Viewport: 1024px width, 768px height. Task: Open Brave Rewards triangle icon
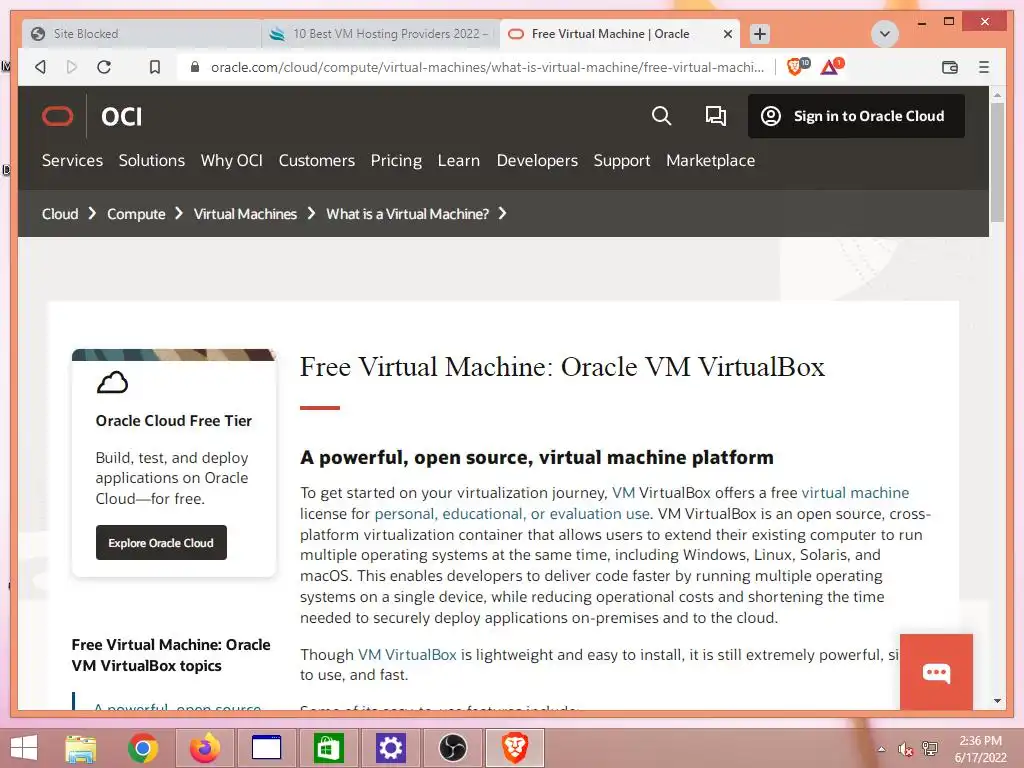(831, 66)
